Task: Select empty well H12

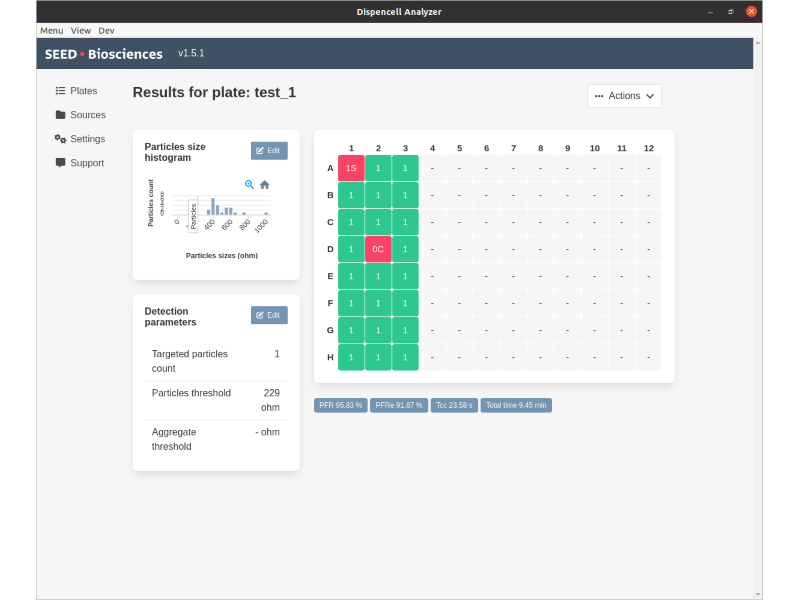Action: pos(648,357)
